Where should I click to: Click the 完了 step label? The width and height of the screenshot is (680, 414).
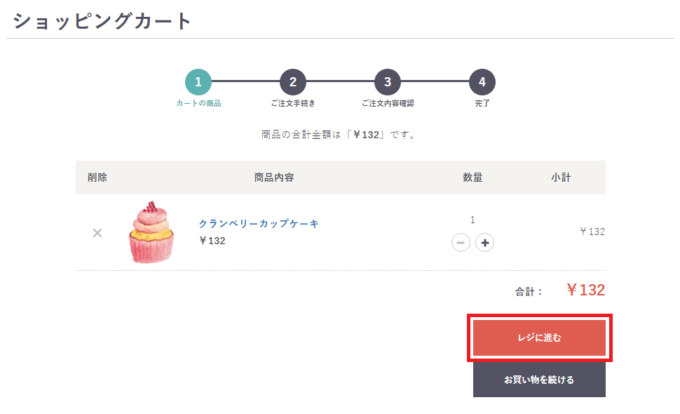[x=482, y=103]
